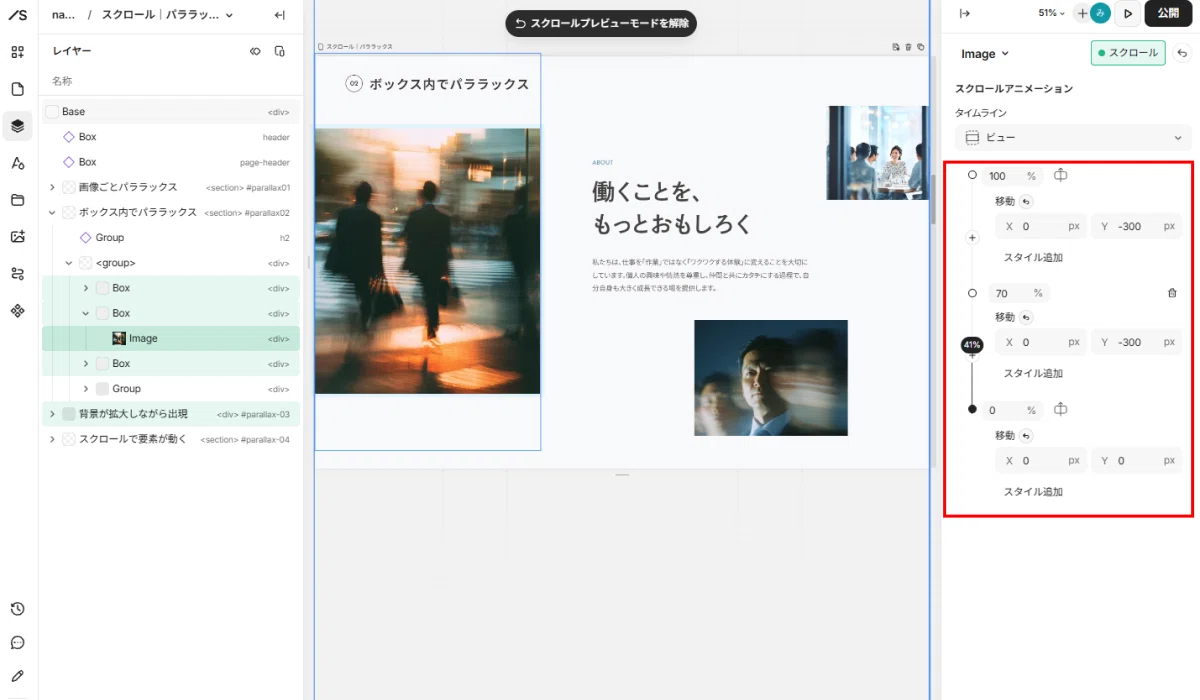Open the 51% zoom level dropdown
The width and height of the screenshot is (1200, 700).
[x=1053, y=13]
